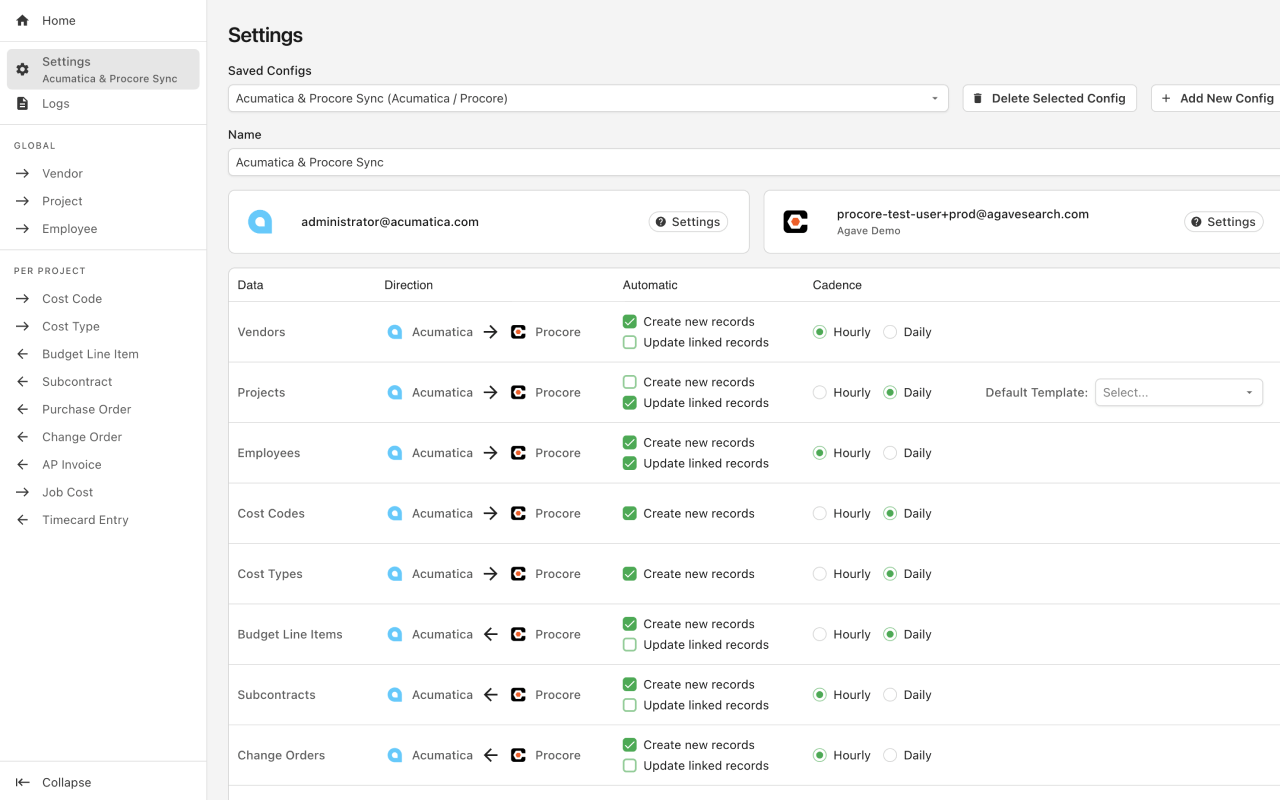This screenshot has width=1280, height=800.
Task: Select Daily cadence for Vendors
Action: click(x=890, y=332)
